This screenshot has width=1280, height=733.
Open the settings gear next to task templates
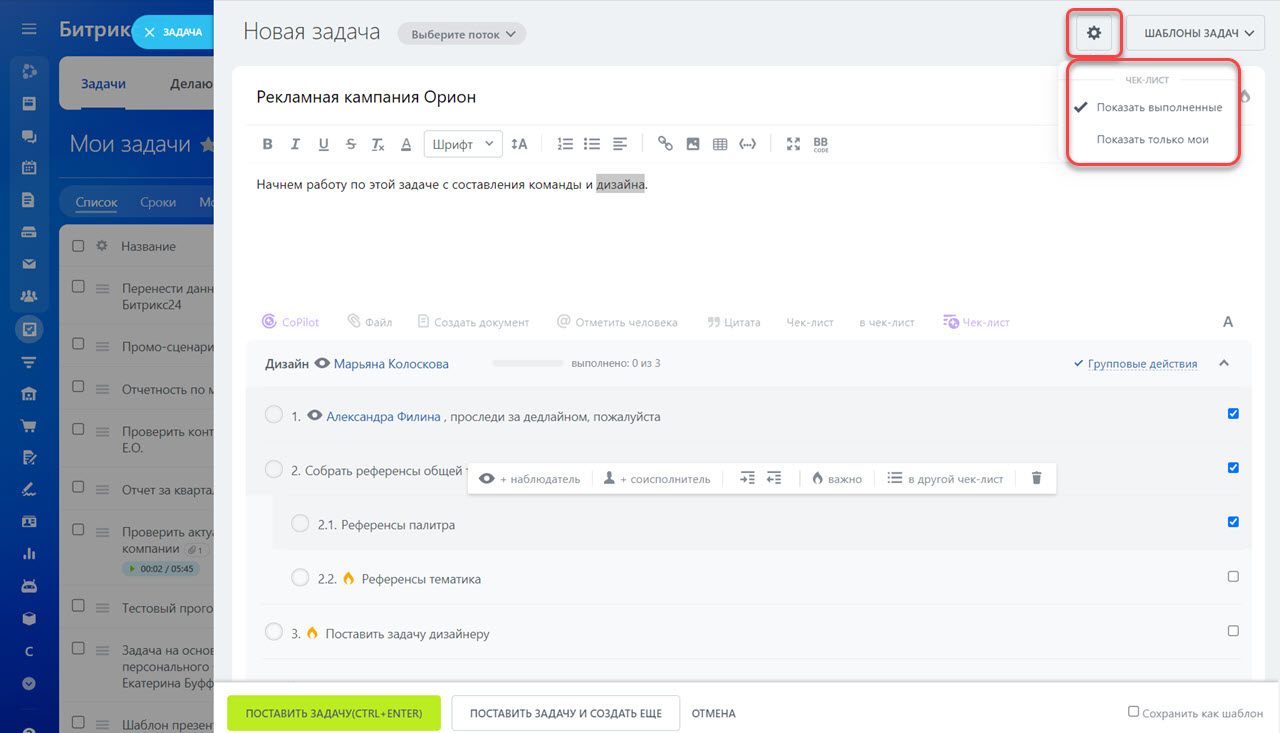[x=1094, y=33]
